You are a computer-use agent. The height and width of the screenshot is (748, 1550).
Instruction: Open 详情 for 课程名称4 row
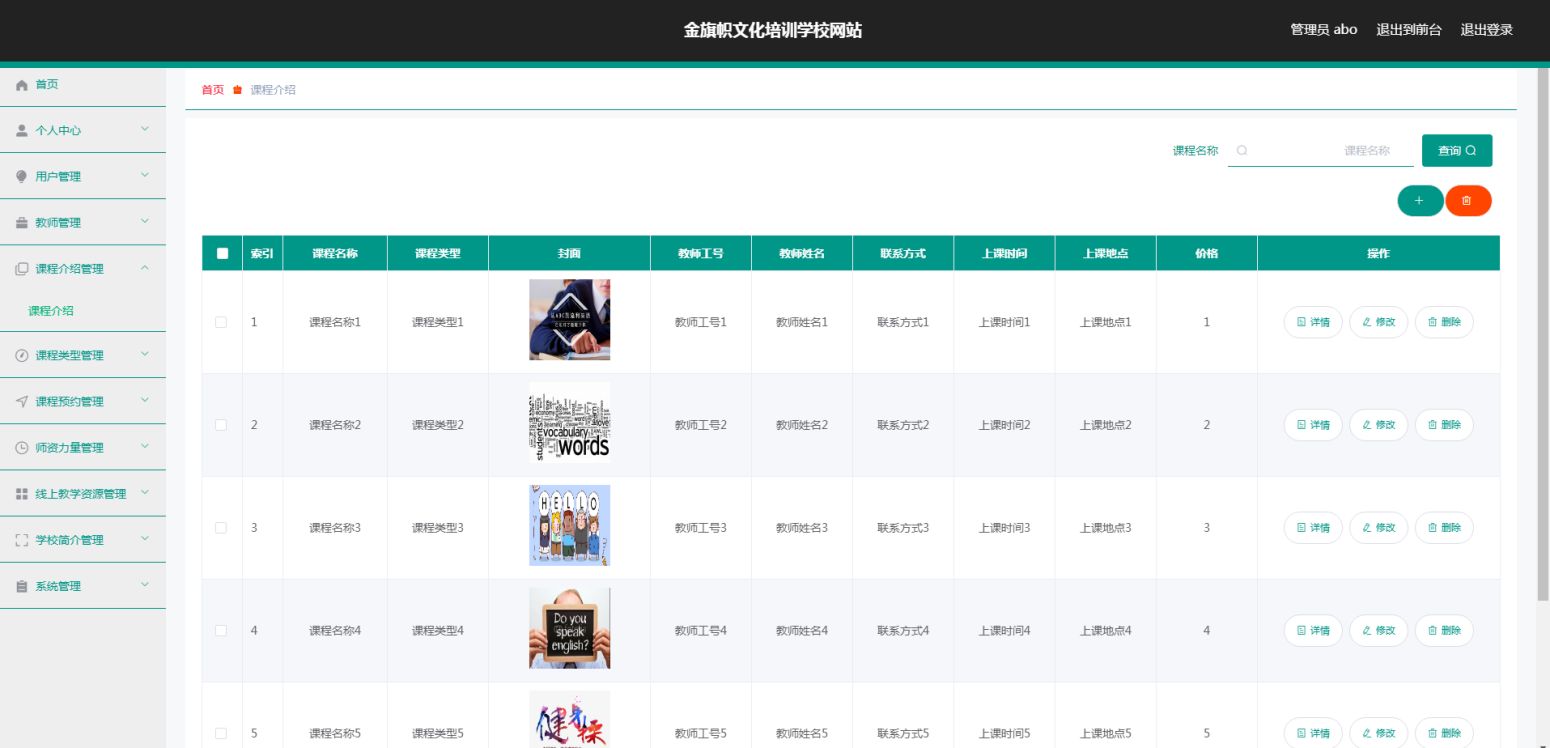(1313, 630)
